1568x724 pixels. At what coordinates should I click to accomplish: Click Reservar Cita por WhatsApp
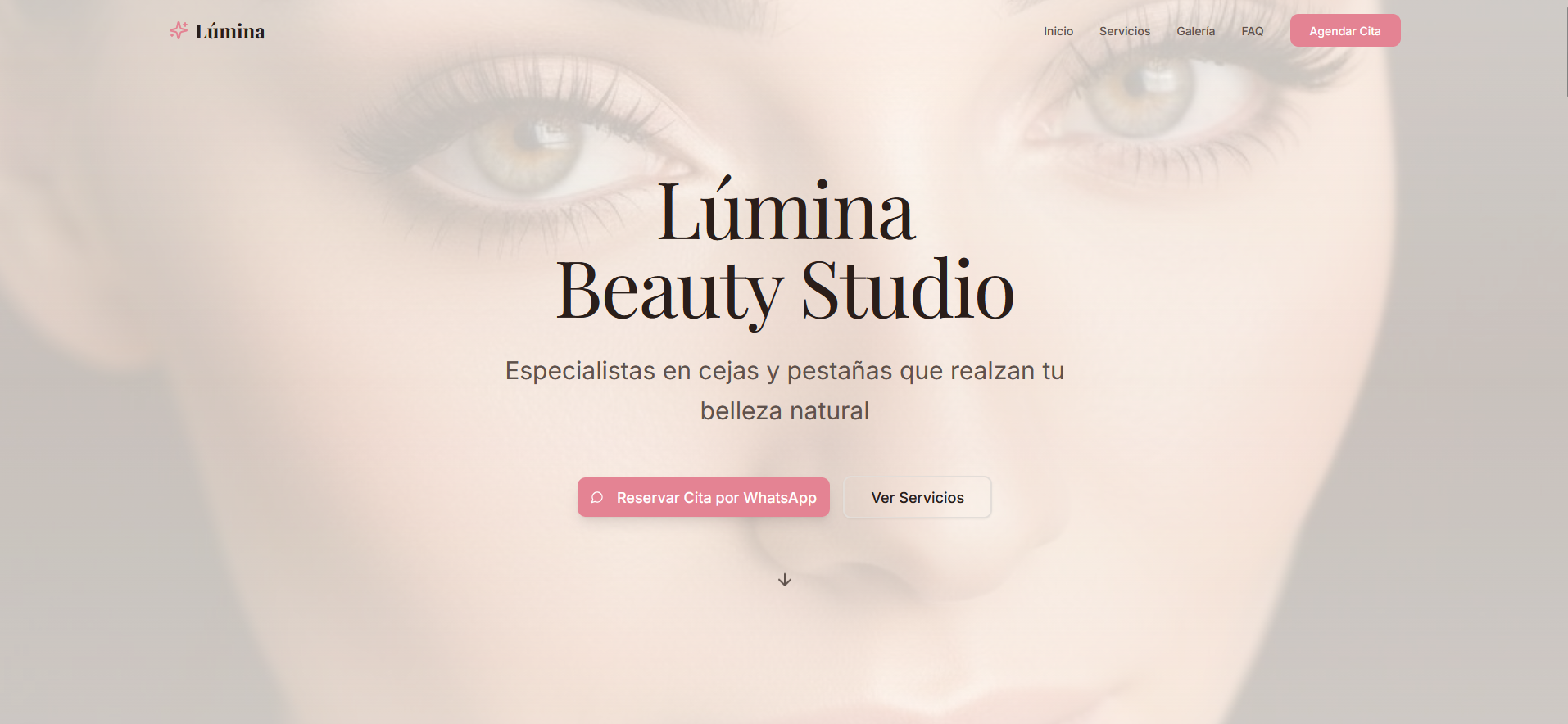(704, 497)
